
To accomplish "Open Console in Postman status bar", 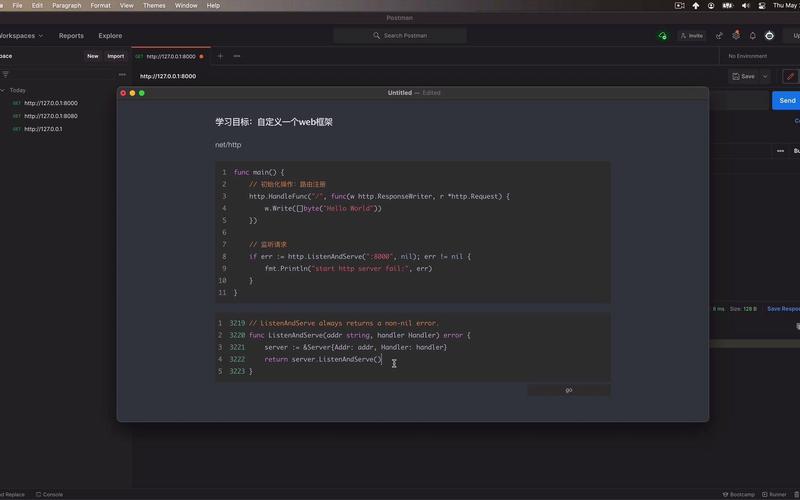I will [49, 494].
